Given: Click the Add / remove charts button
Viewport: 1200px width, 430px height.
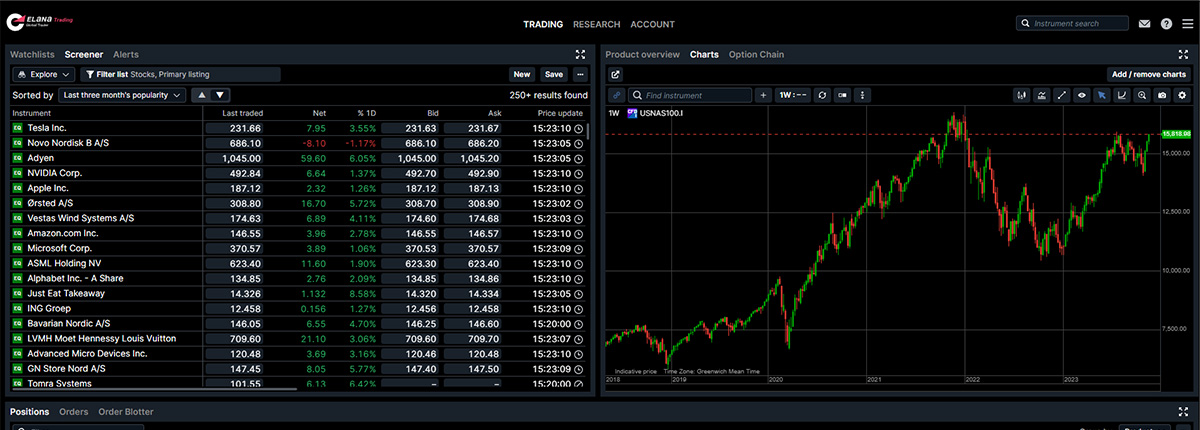Looking at the screenshot, I should (x=1149, y=74).
